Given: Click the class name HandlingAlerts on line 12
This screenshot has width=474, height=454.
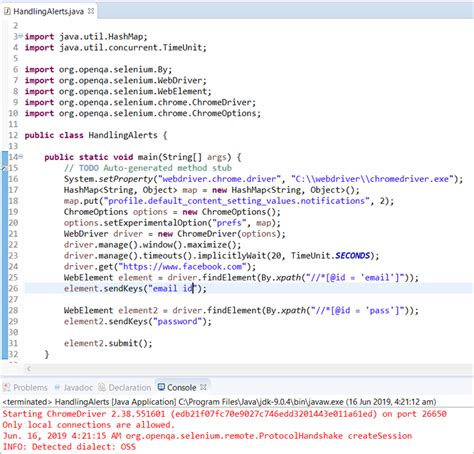Looking at the screenshot, I should pos(123,135).
